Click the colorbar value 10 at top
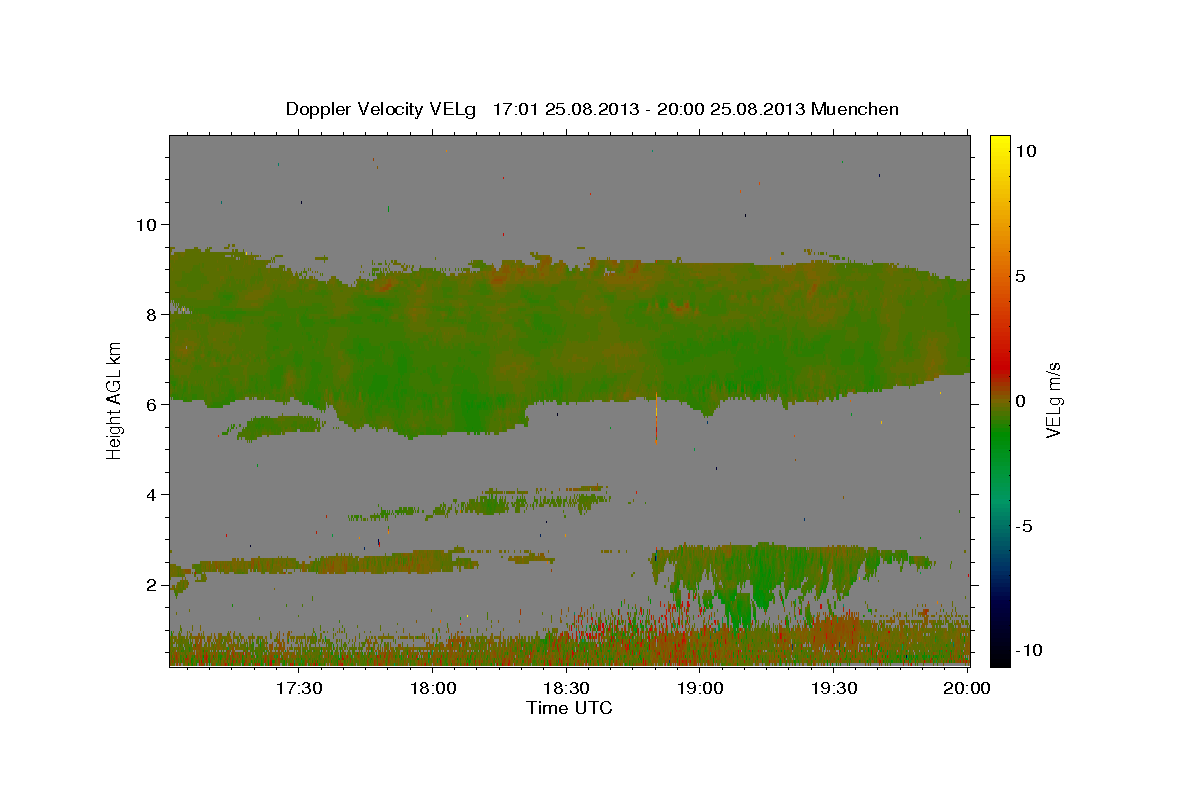The width and height of the screenshot is (1200, 800). (1025, 150)
